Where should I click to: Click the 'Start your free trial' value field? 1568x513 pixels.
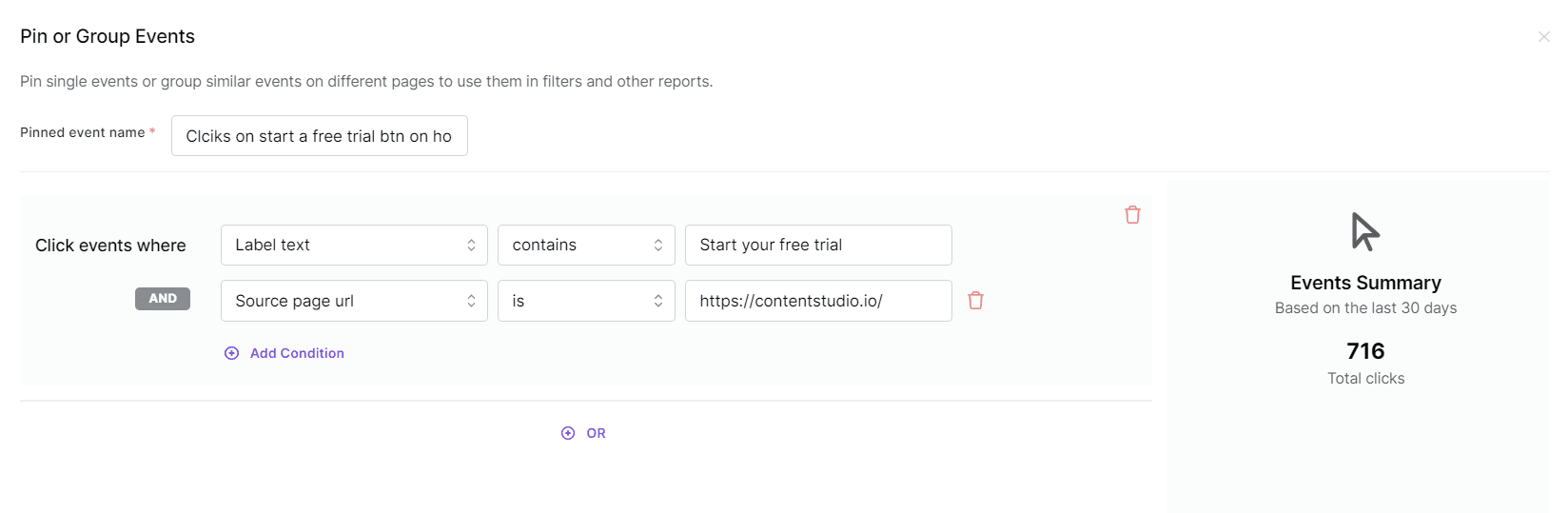tap(817, 246)
